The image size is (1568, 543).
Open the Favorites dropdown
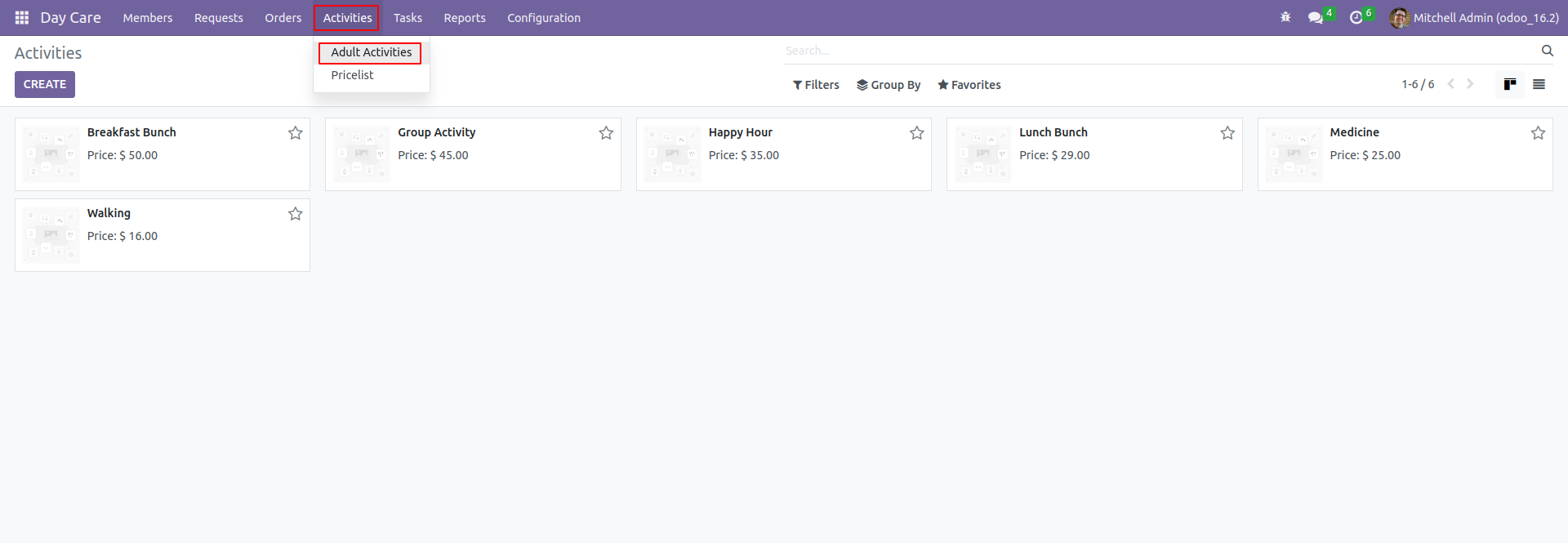coord(969,85)
